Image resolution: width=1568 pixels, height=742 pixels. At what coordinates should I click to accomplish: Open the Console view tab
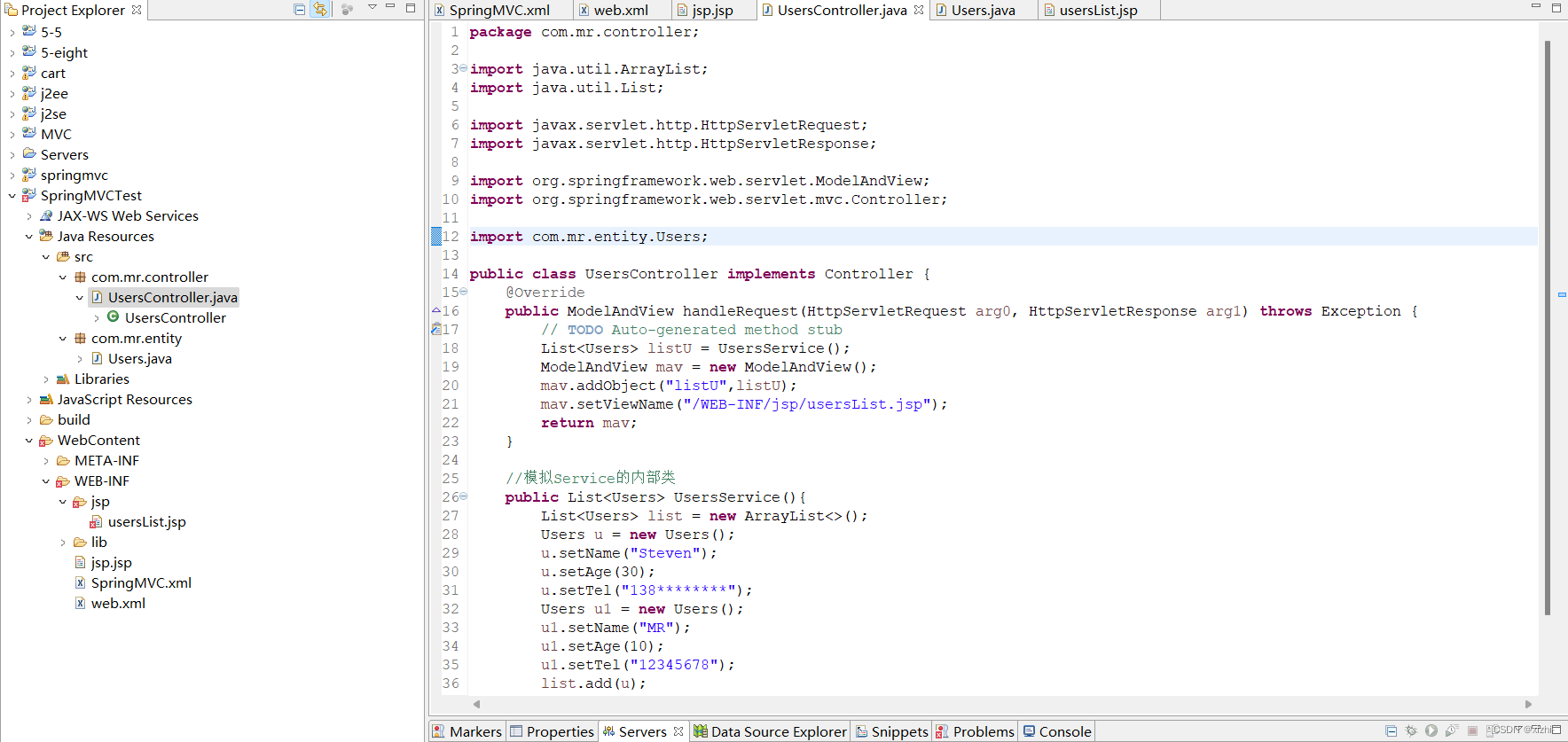click(x=1057, y=731)
